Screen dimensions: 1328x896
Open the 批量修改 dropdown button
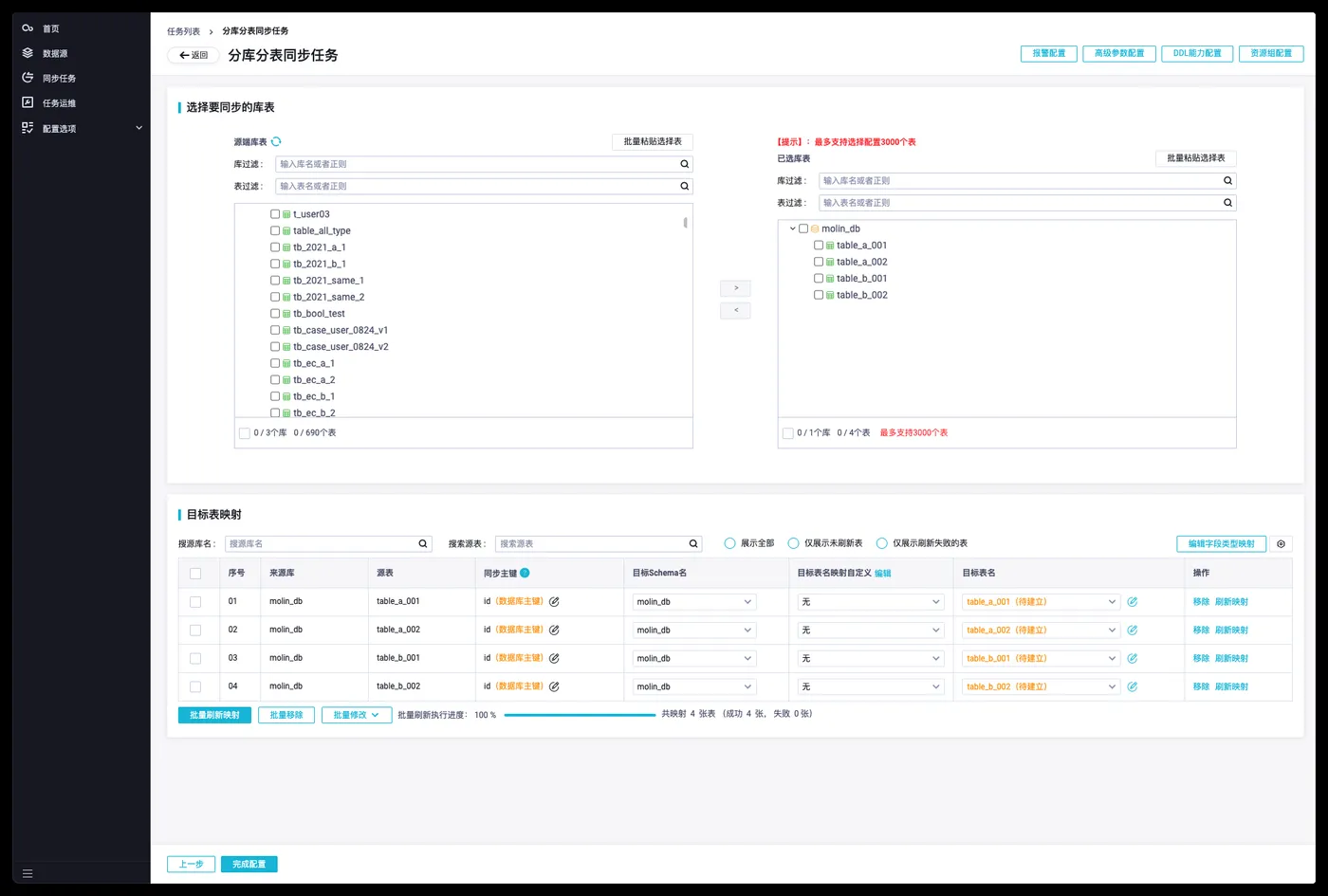tap(357, 715)
